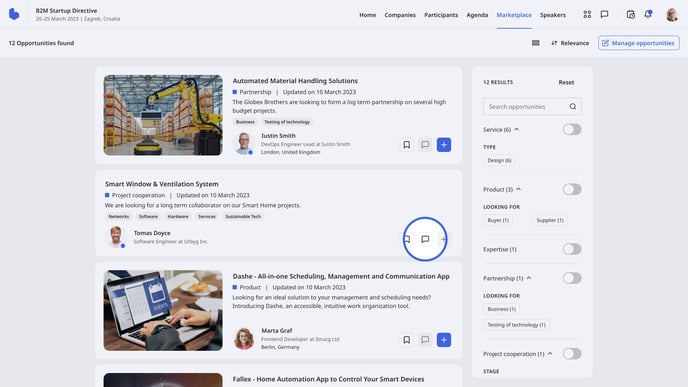Open Fallex Home Automation App title
Screen dimensions: 688x387
click(328, 379)
